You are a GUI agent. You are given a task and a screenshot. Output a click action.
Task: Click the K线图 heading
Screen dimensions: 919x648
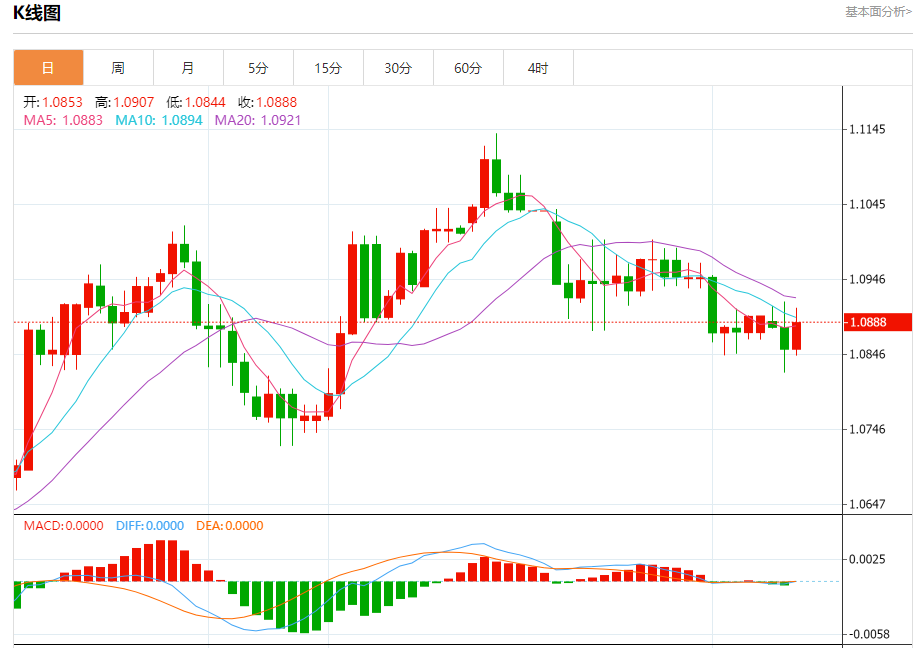pyautogui.click(x=37, y=12)
